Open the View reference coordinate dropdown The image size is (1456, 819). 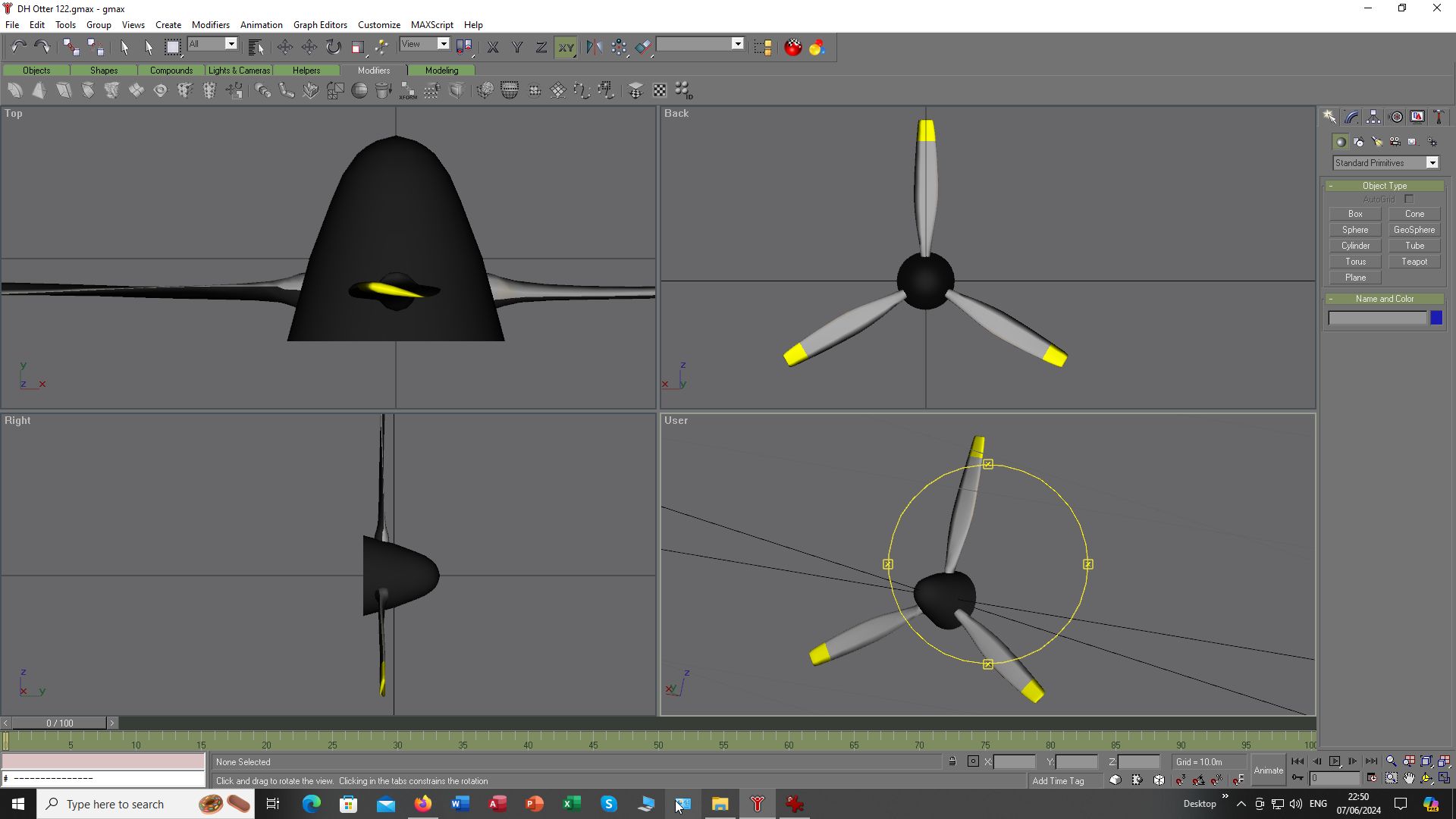[x=444, y=44]
